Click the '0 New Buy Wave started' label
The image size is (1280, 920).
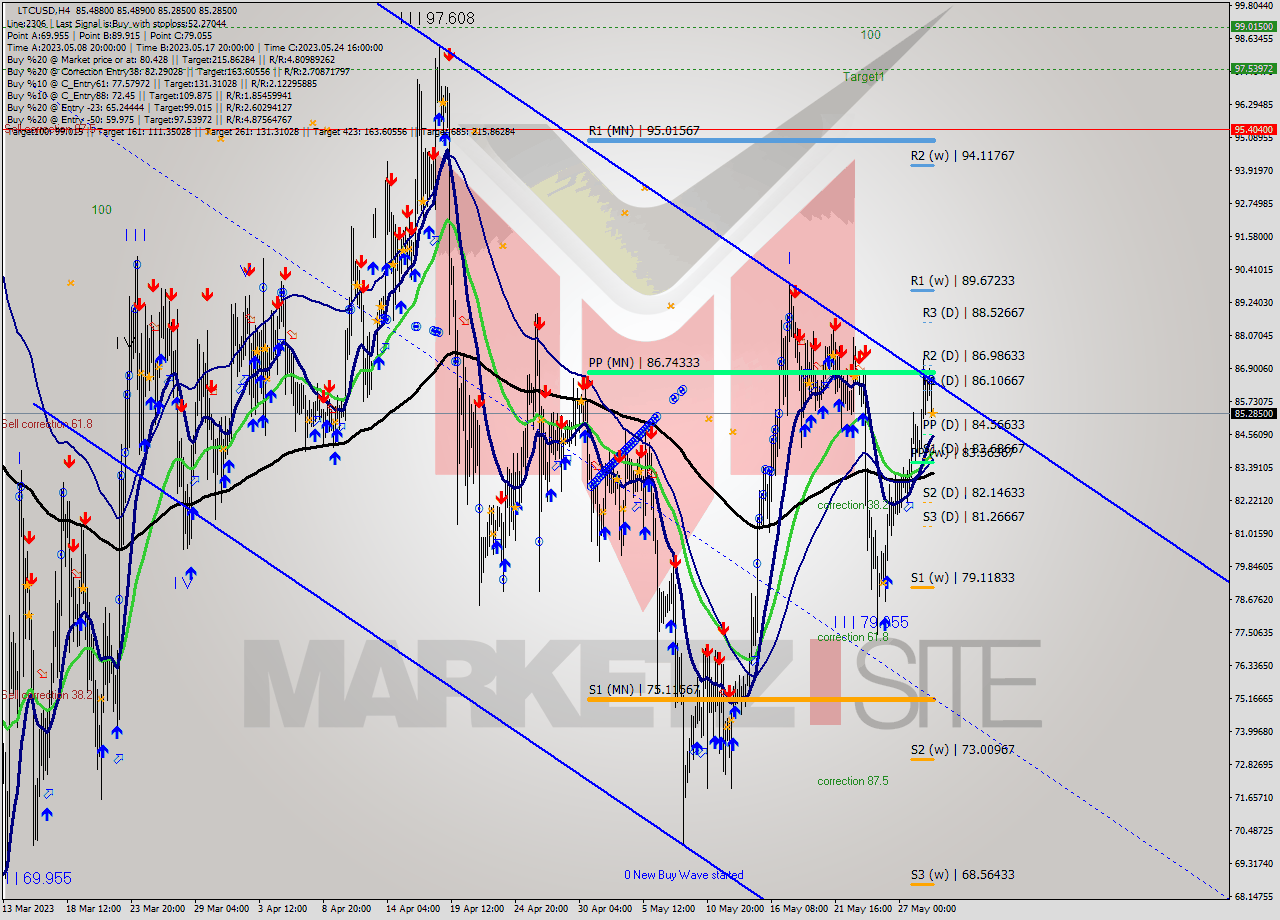684,875
